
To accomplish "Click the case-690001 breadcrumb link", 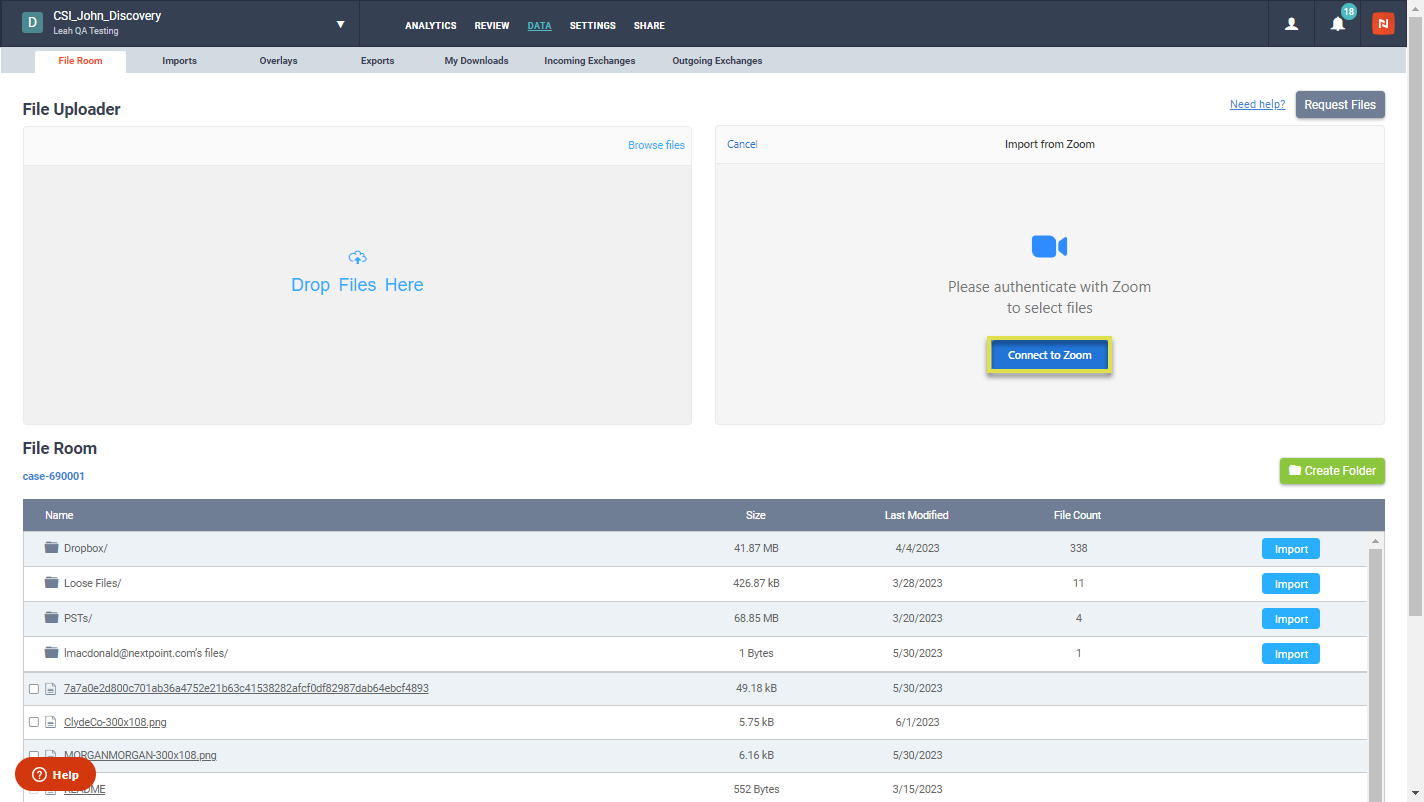I will pos(54,476).
